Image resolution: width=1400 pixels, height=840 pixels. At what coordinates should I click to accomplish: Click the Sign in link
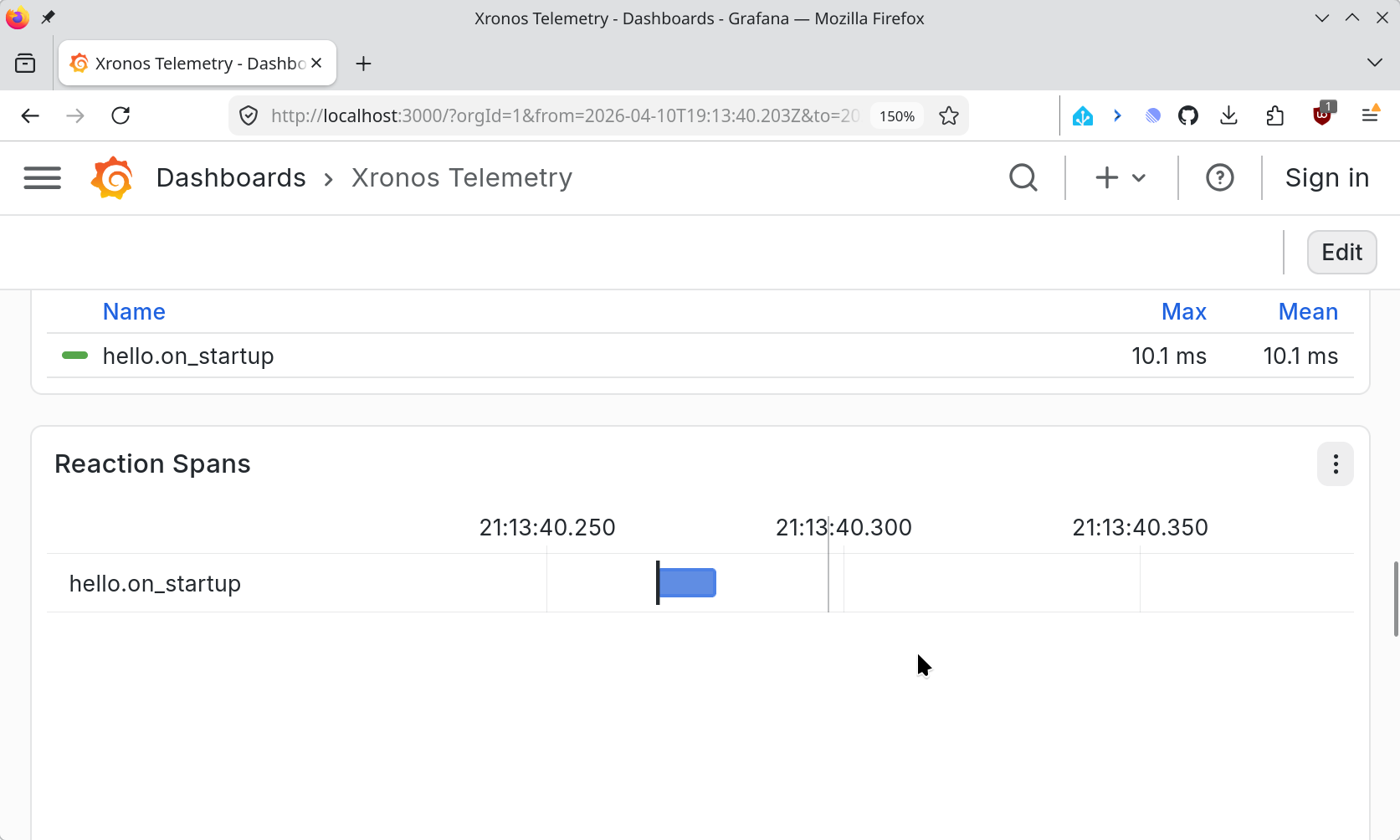(x=1326, y=178)
